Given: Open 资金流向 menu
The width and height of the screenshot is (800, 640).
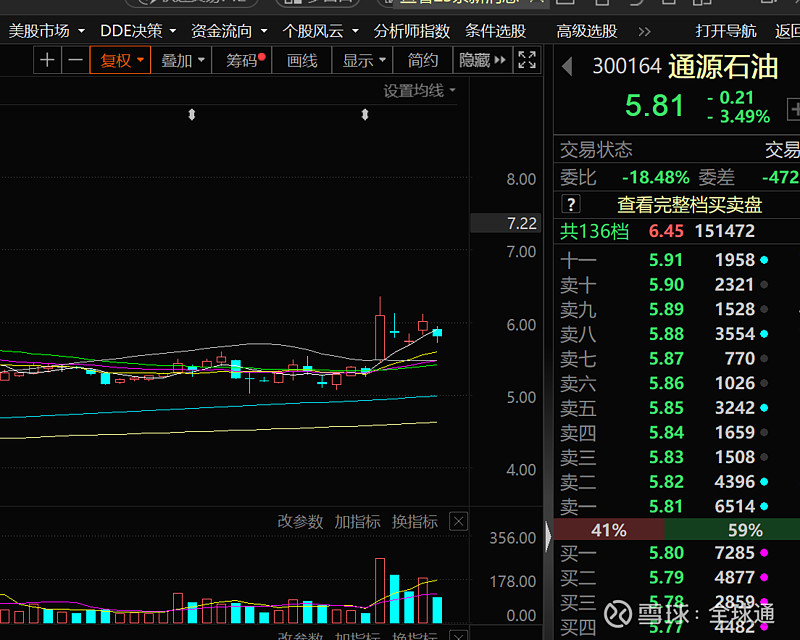Looking at the screenshot, I should point(229,31).
